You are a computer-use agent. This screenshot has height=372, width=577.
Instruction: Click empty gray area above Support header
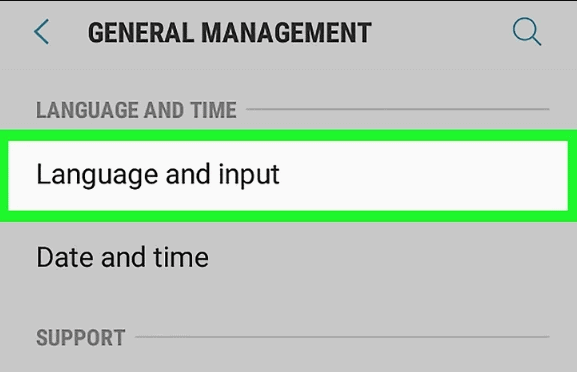click(x=288, y=307)
